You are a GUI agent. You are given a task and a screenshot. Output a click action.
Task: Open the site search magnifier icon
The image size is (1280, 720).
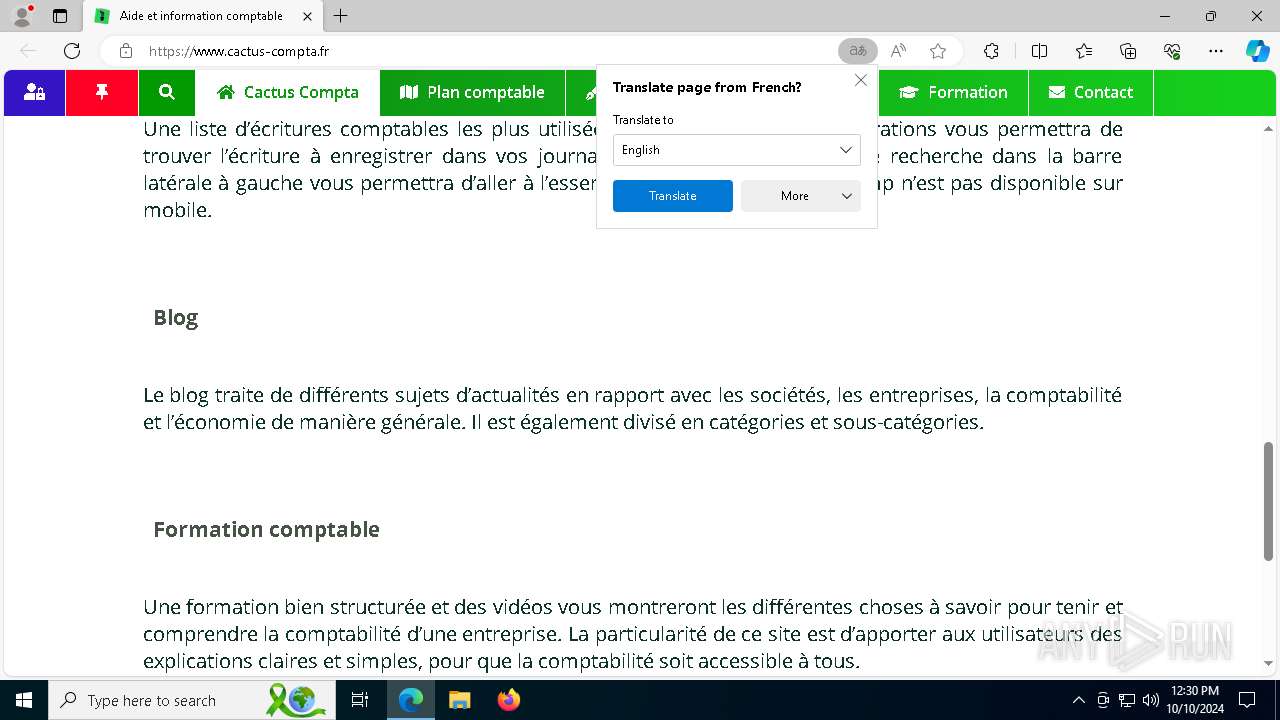coord(167,92)
